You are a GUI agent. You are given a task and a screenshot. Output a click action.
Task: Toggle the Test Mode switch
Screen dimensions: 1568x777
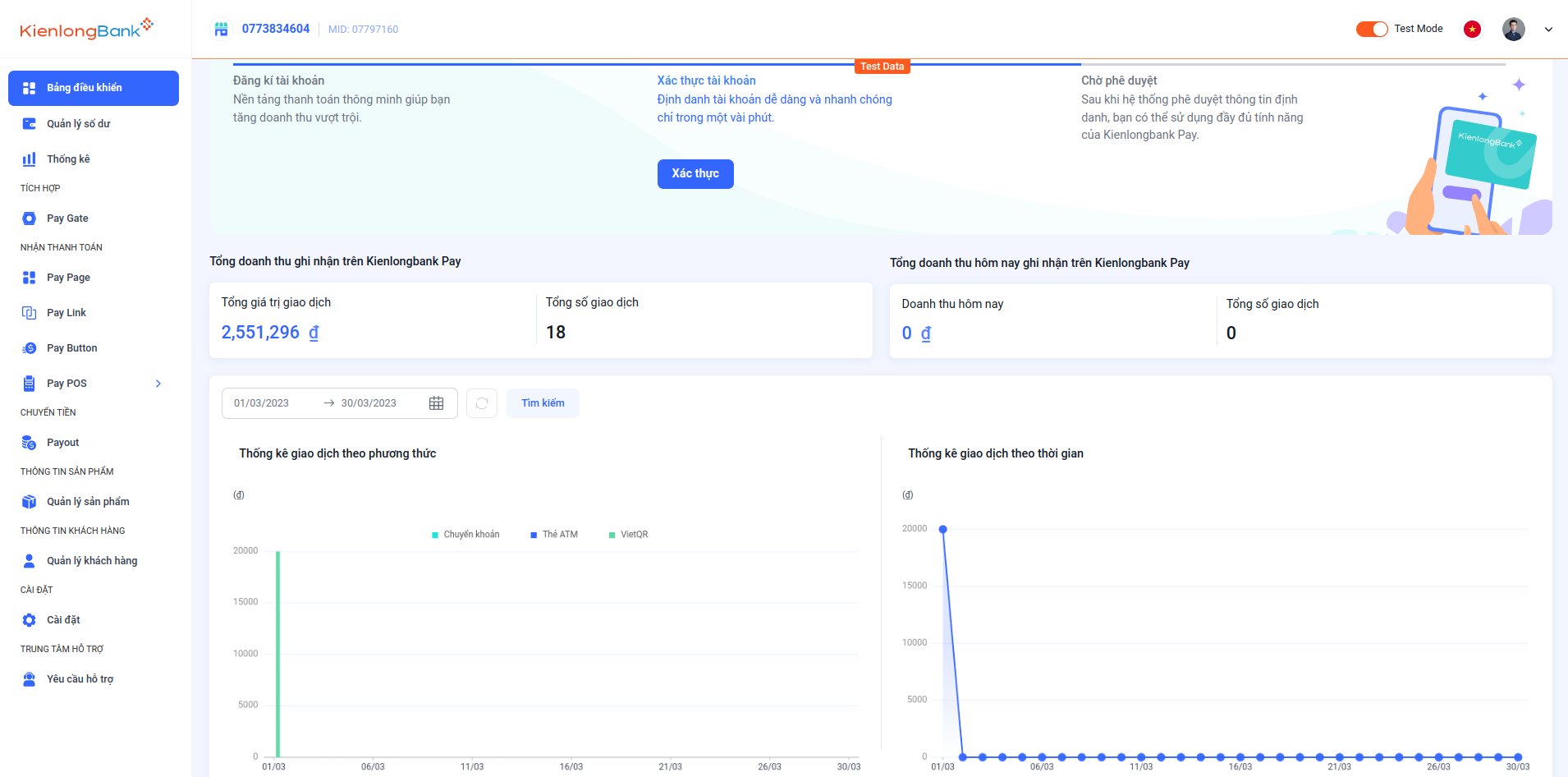point(1372,29)
